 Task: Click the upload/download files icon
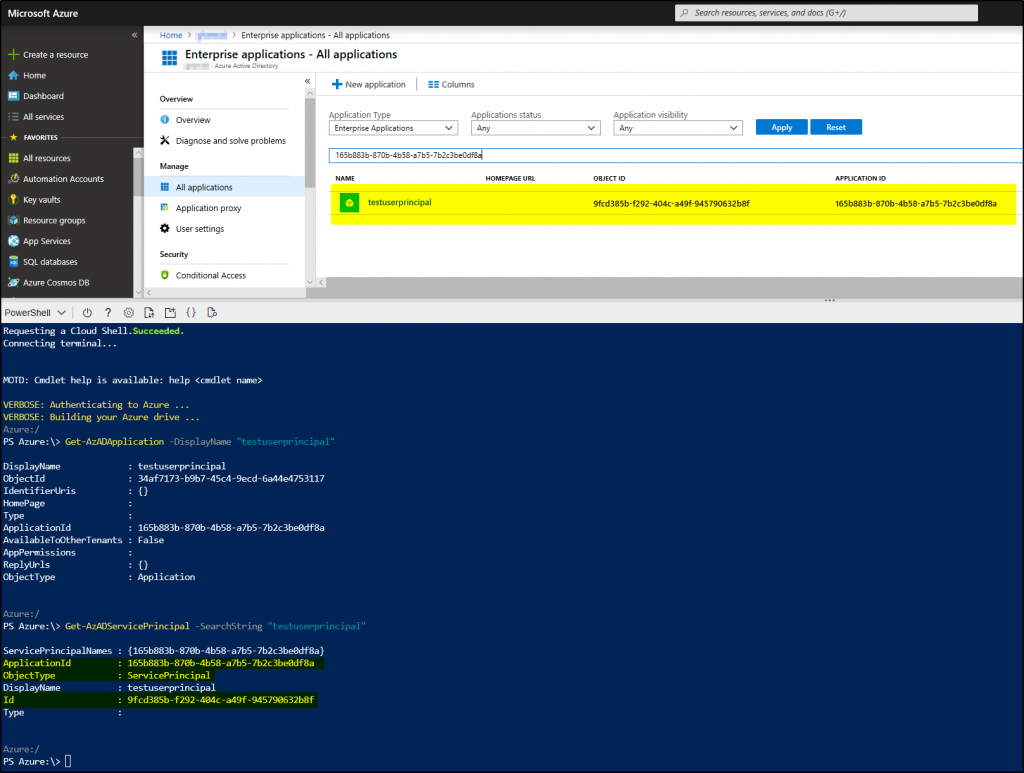click(x=149, y=312)
